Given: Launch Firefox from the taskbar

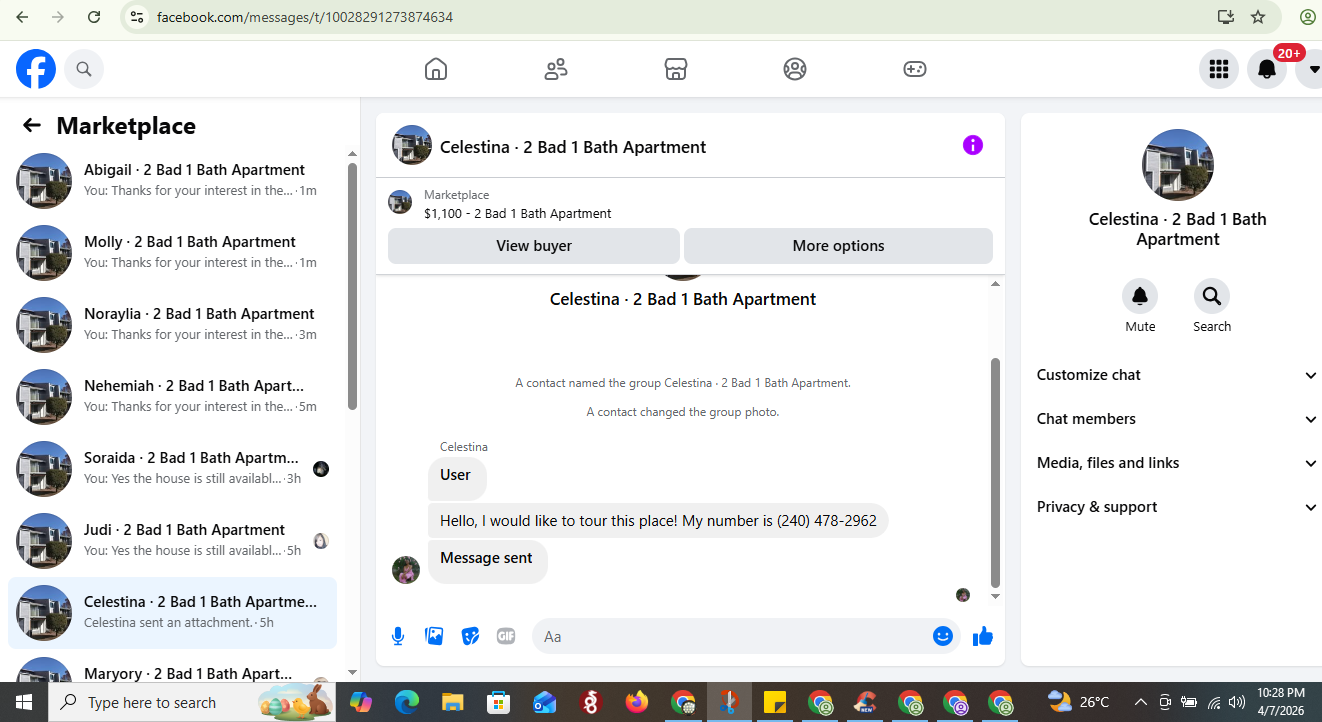Looking at the screenshot, I should coord(637,702).
